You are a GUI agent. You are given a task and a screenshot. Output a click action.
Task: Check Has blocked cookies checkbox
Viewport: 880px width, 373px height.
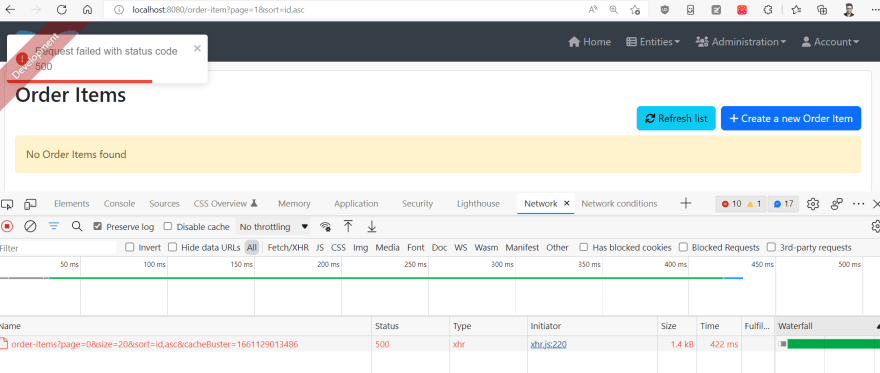[584, 247]
